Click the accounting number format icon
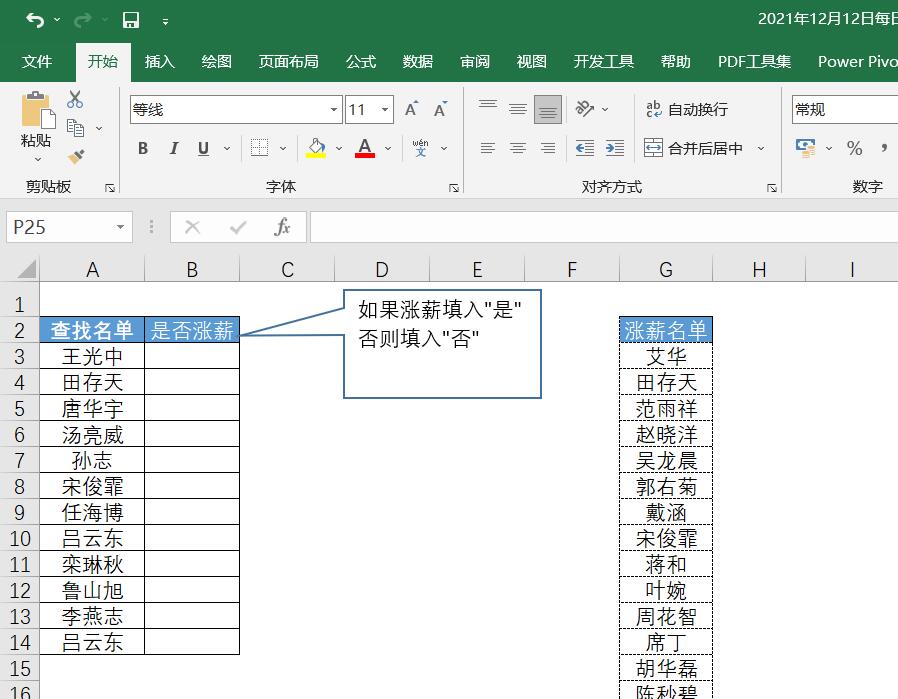Image resolution: width=898 pixels, height=699 pixels. [805, 148]
